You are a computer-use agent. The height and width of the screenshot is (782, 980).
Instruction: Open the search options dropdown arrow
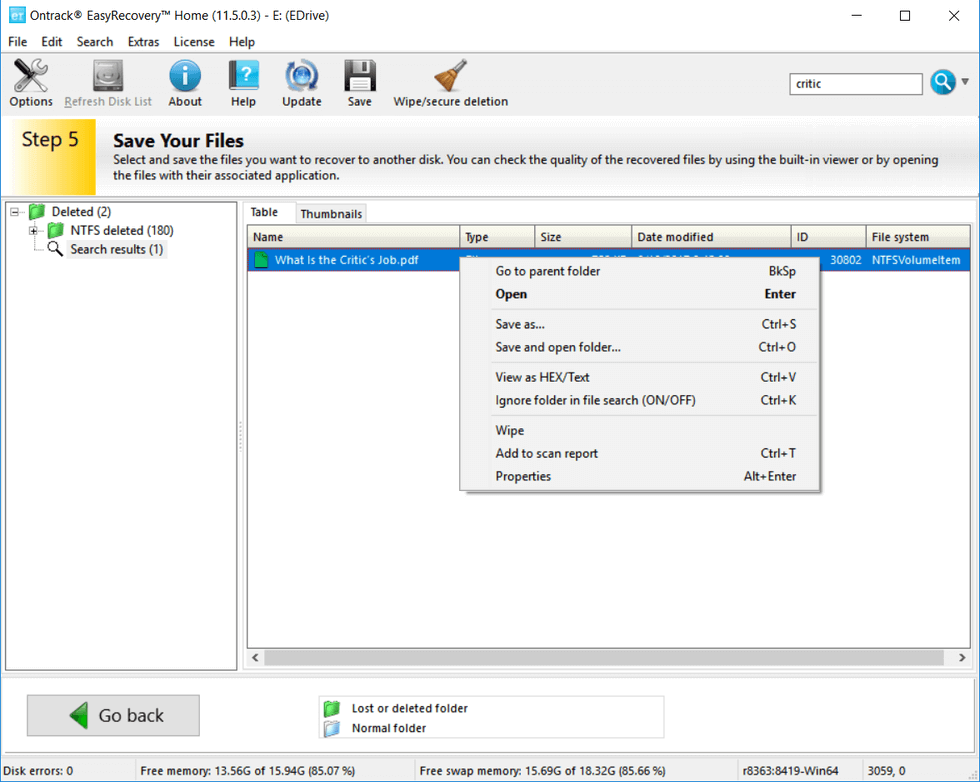964,83
